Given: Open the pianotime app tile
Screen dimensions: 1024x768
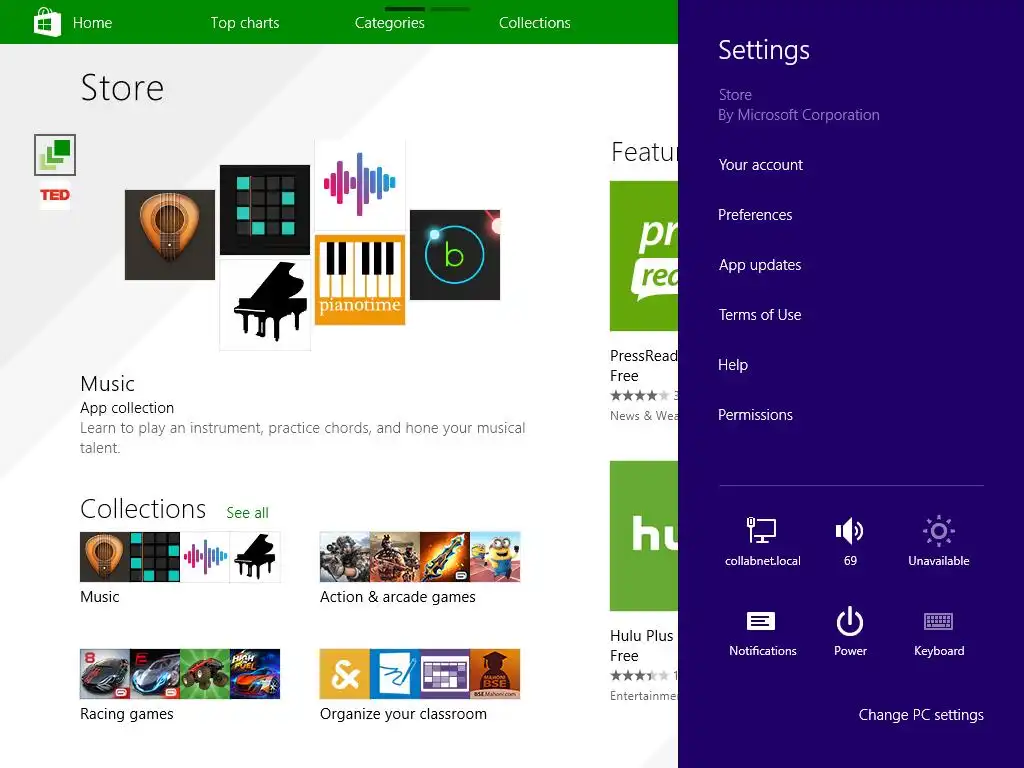Looking at the screenshot, I should click(360, 280).
